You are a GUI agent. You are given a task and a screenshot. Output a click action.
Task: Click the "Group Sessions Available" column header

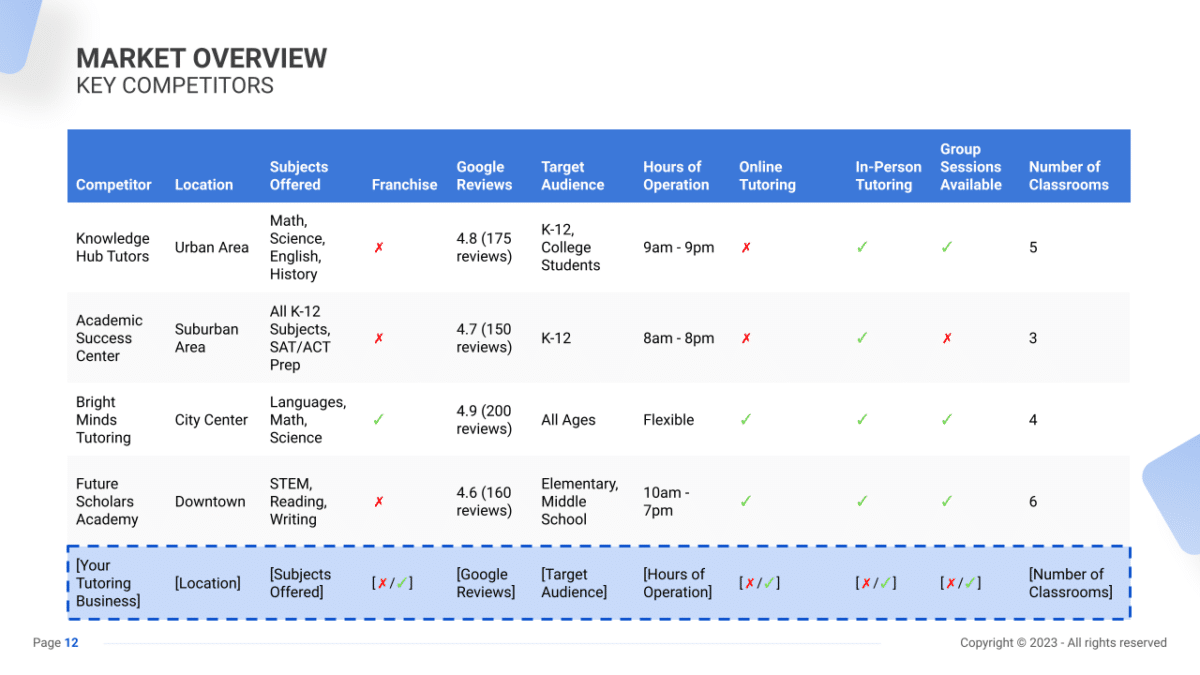click(x=971, y=167)
